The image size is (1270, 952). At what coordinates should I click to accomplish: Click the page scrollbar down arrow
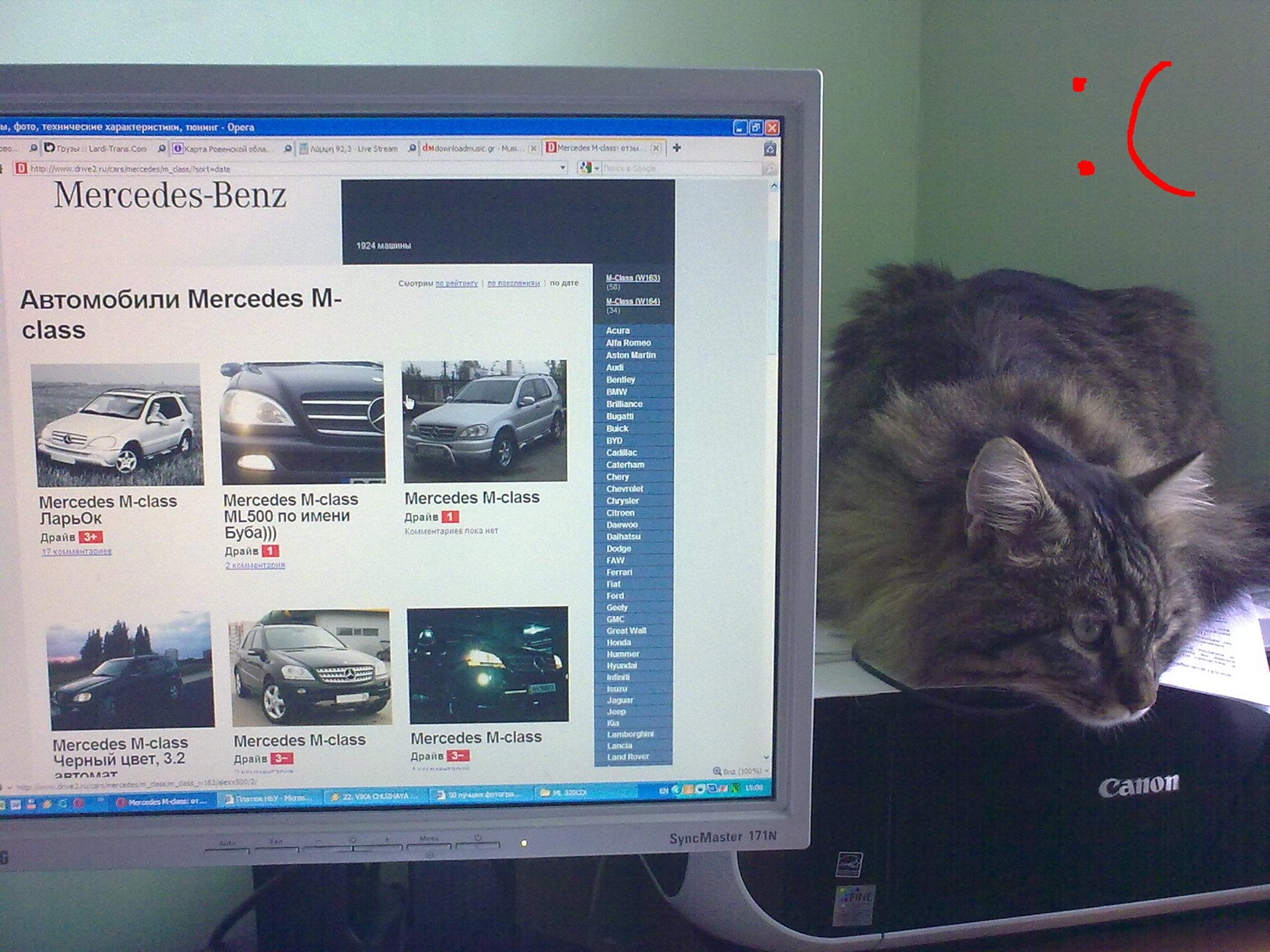767,758
